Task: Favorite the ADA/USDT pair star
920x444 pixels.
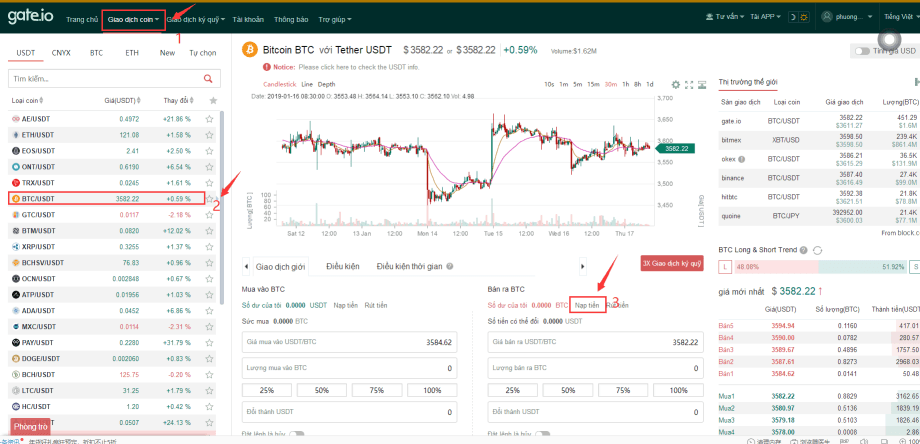Action: coord(209,310)
